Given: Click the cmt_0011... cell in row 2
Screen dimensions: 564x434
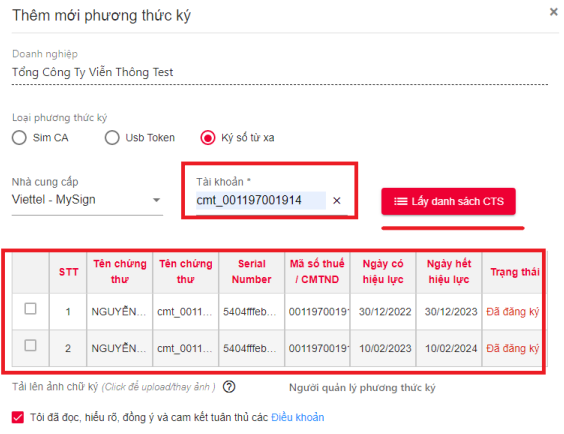Looking at the screenshot, I should 185,348.
